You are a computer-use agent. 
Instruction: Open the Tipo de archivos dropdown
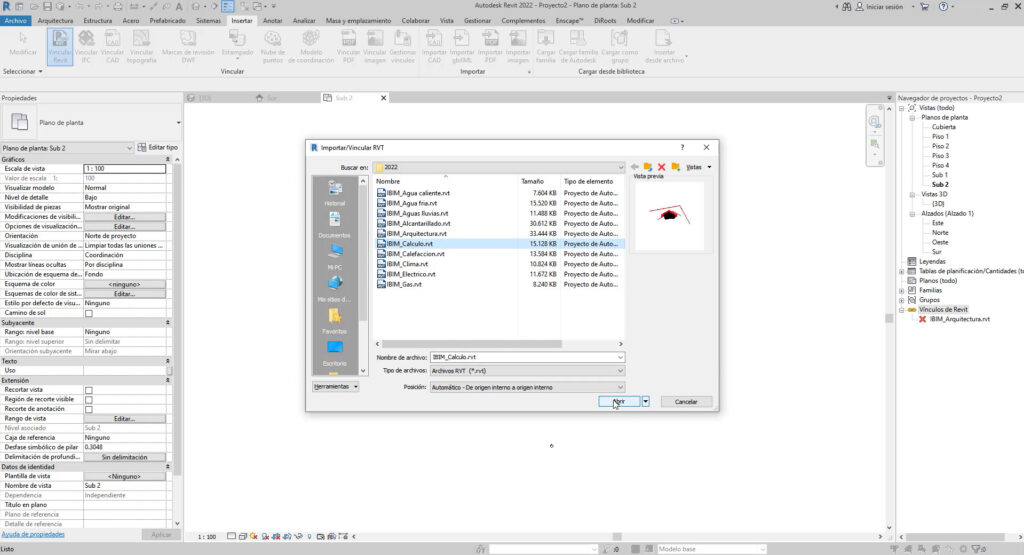526,371
